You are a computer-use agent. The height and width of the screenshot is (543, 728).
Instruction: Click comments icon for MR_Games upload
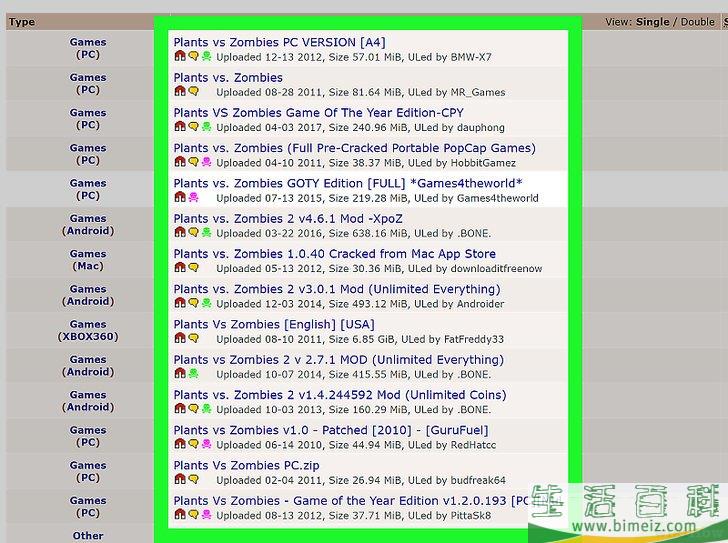193,91
